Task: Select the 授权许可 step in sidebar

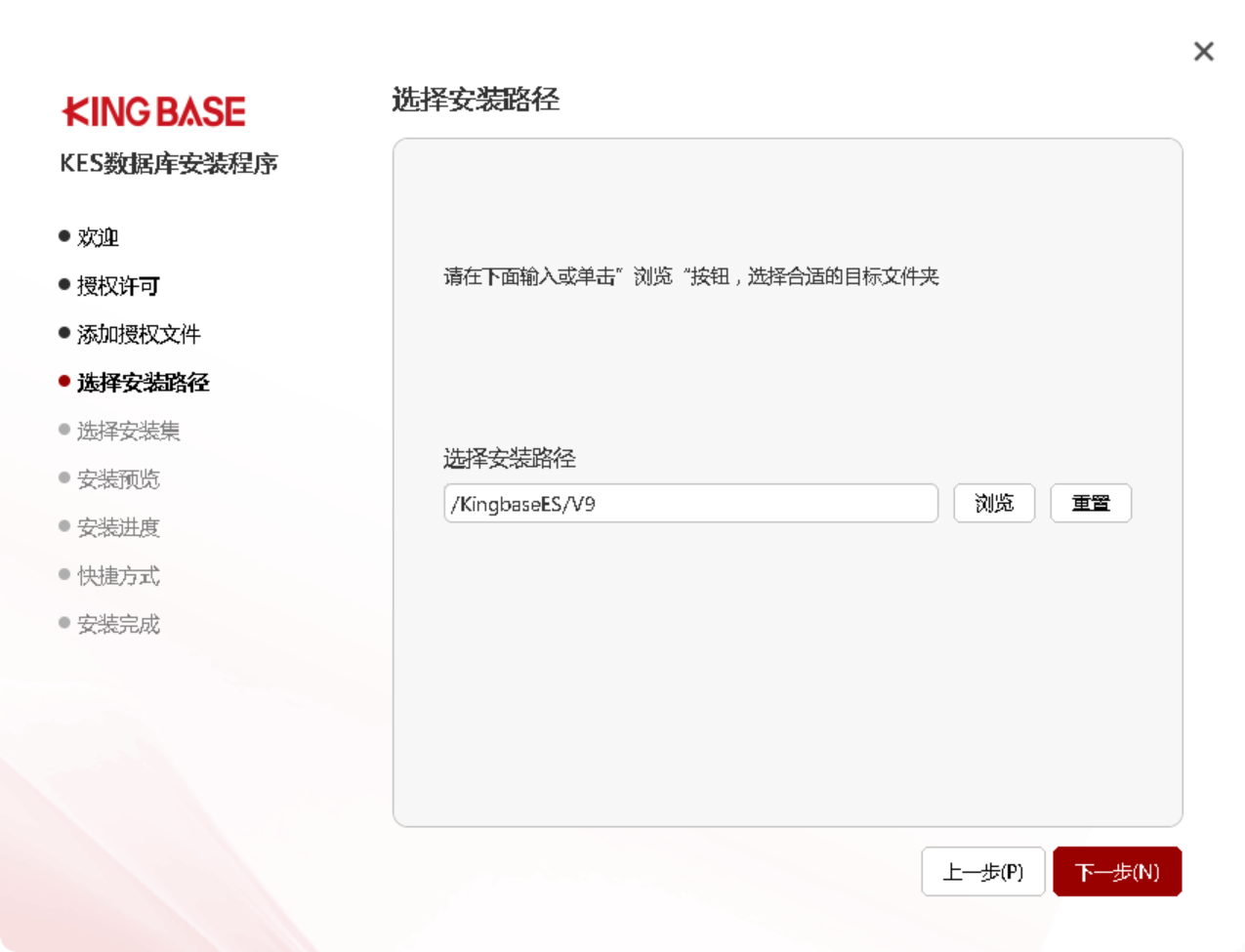Action: pos(117,286)
